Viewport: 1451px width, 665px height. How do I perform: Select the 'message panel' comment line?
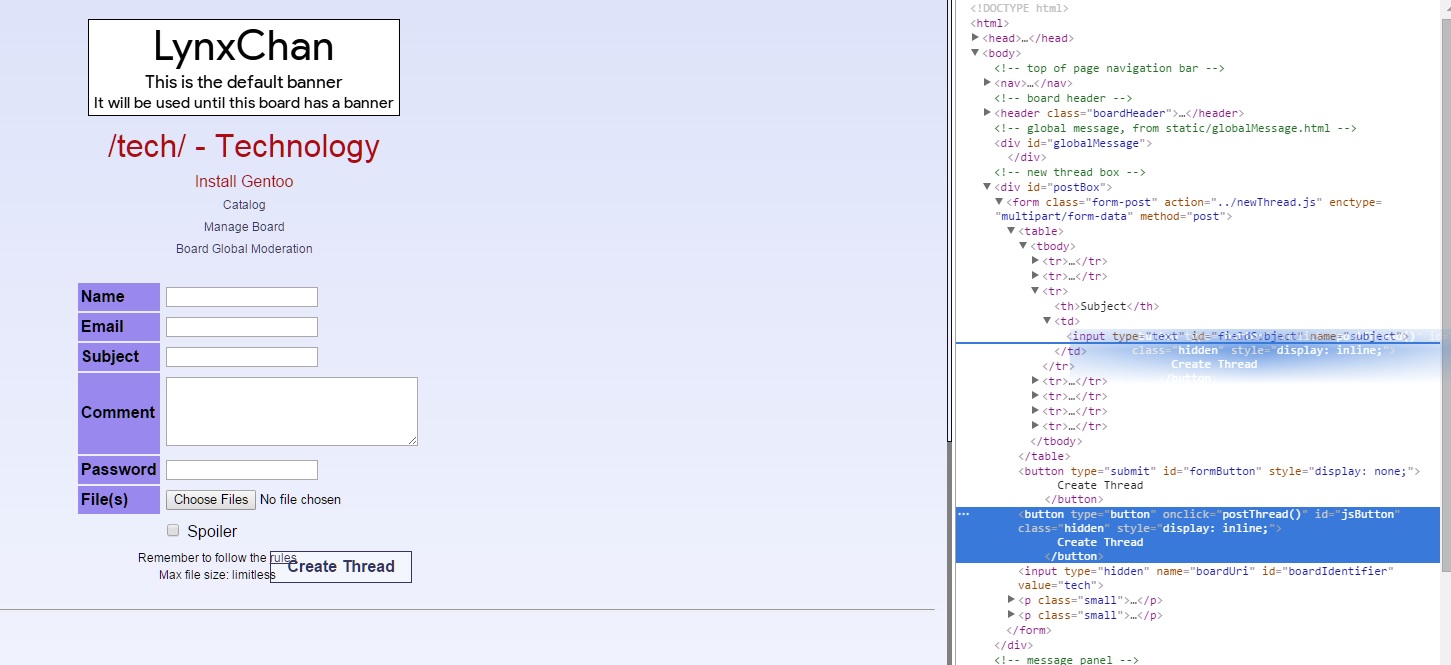coord(1066,659)
